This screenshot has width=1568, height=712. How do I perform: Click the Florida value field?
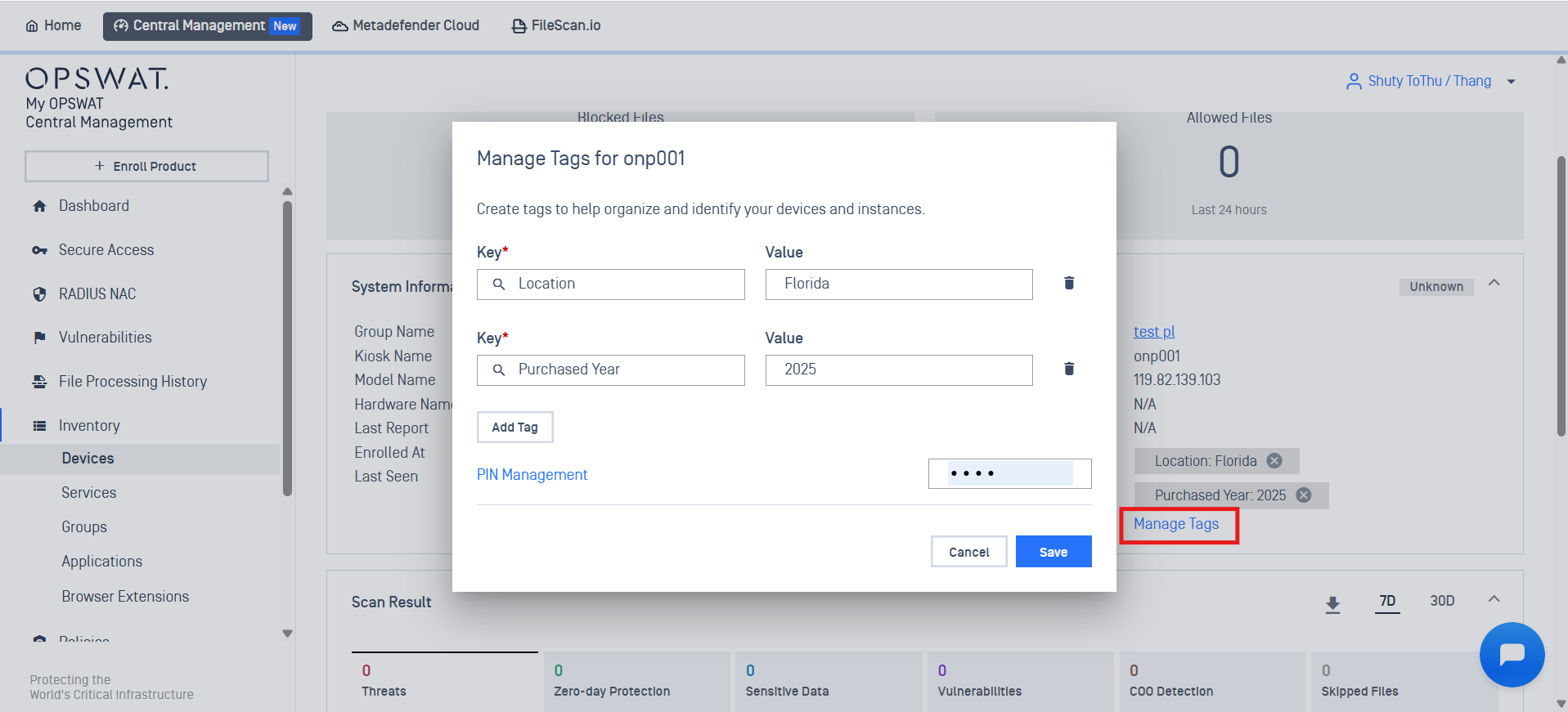899,284
